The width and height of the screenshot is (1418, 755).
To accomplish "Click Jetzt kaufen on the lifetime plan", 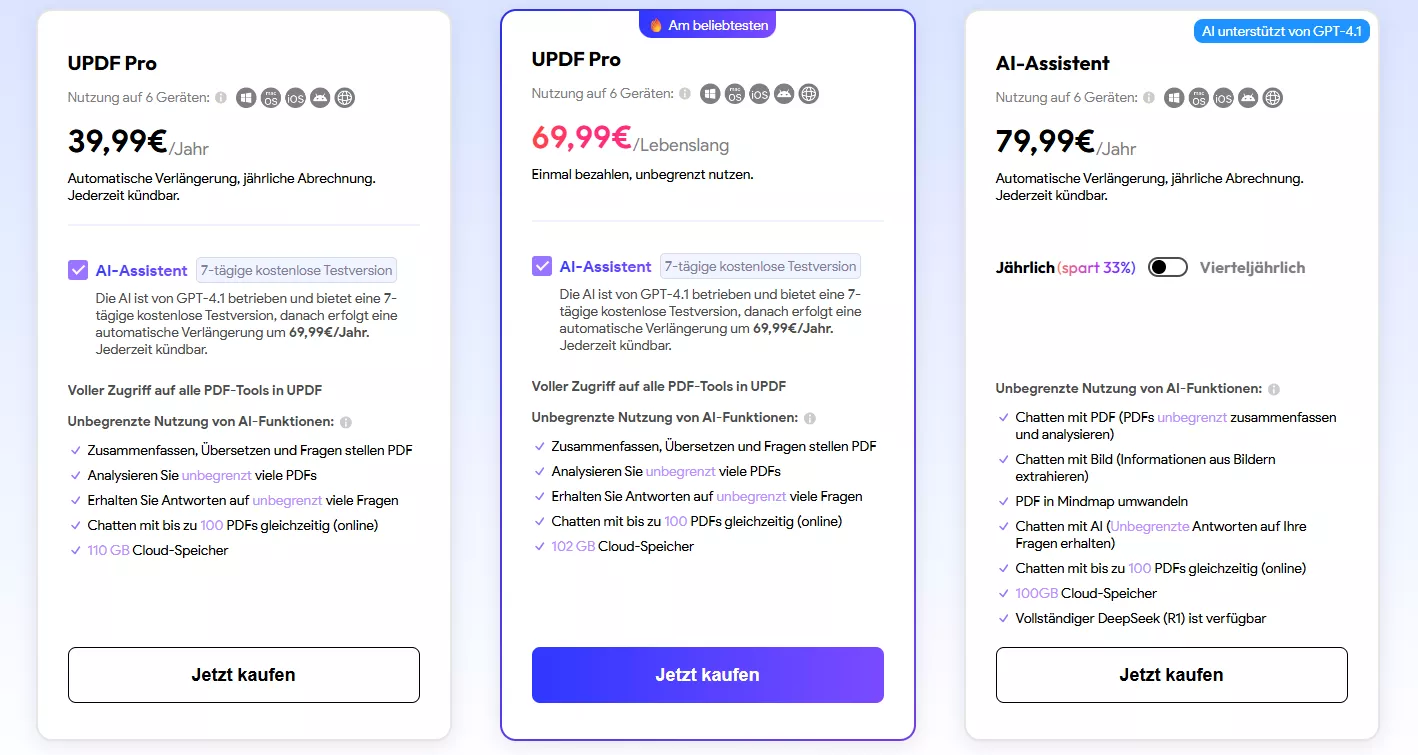I will pos(707,675).
